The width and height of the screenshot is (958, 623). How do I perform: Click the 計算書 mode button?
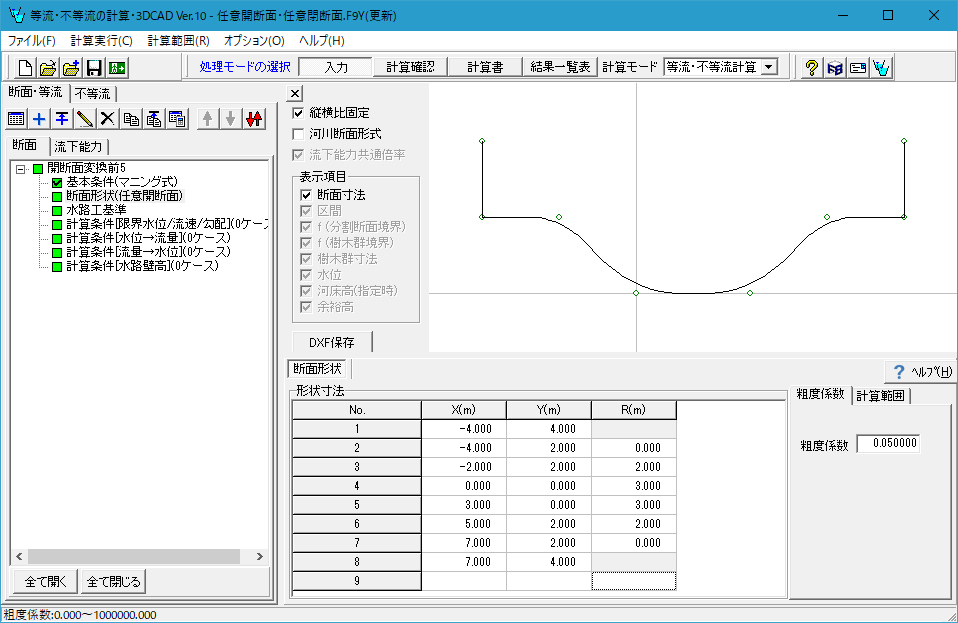485,67
